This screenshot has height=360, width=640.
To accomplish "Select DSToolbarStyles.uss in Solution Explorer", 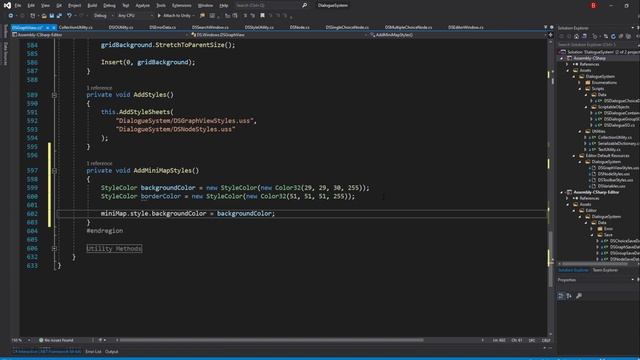I will 615,180.
